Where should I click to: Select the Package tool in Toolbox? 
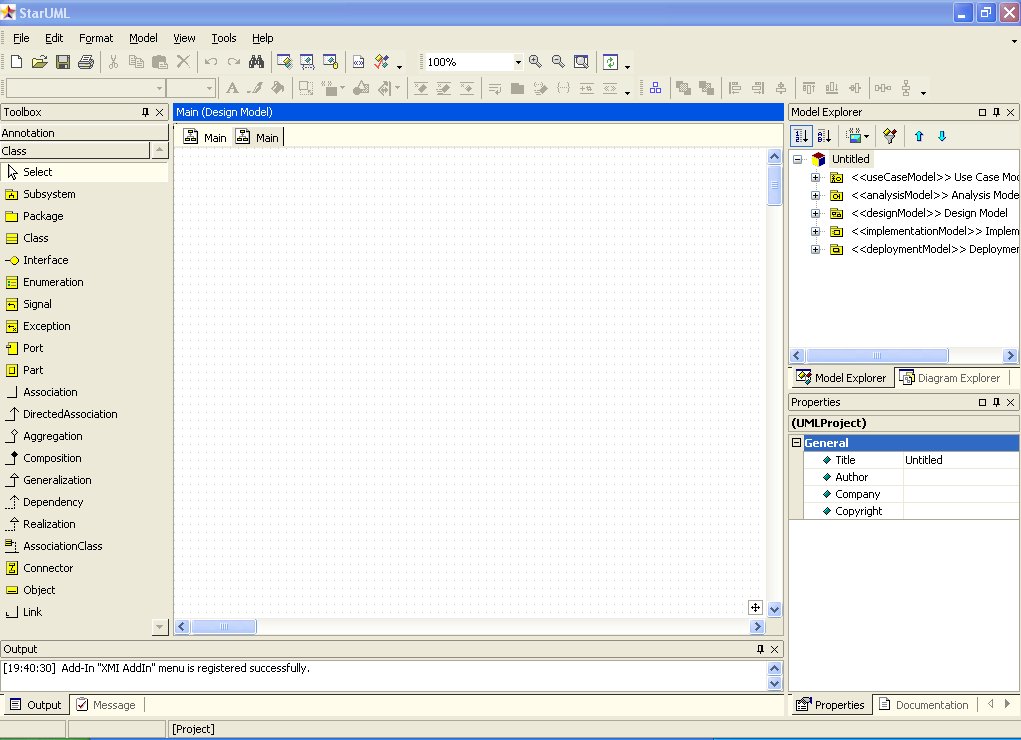tap(43, 216)
